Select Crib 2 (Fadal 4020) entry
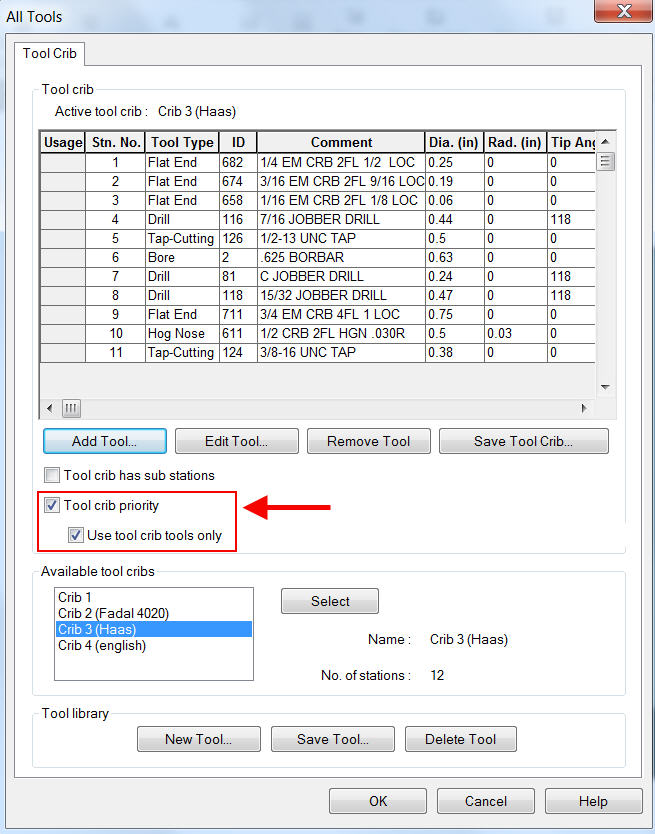655x834 pixels. 154,613
